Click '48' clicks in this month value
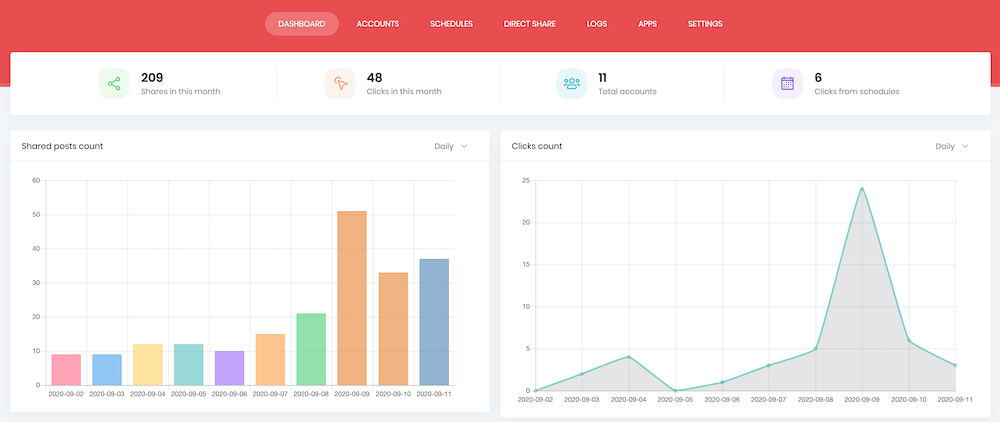This screenshot has width=1000, height=422. pyautogui.click(x=374, y=78)
